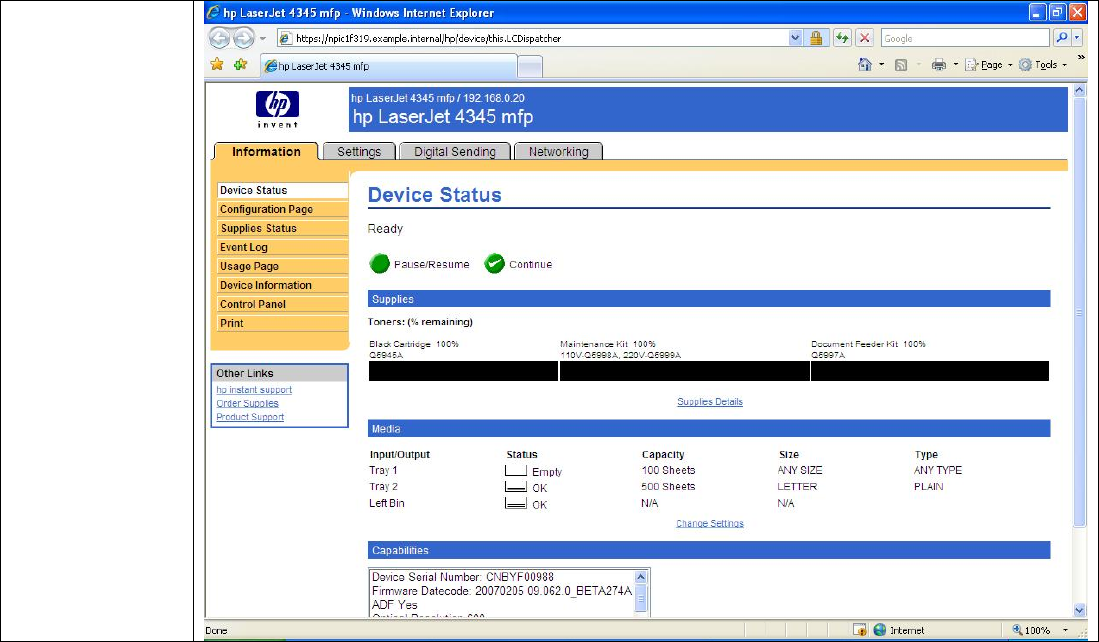The image size is (1099, 642).
Task: Open the Change Settings link
Action: point(710,524)
